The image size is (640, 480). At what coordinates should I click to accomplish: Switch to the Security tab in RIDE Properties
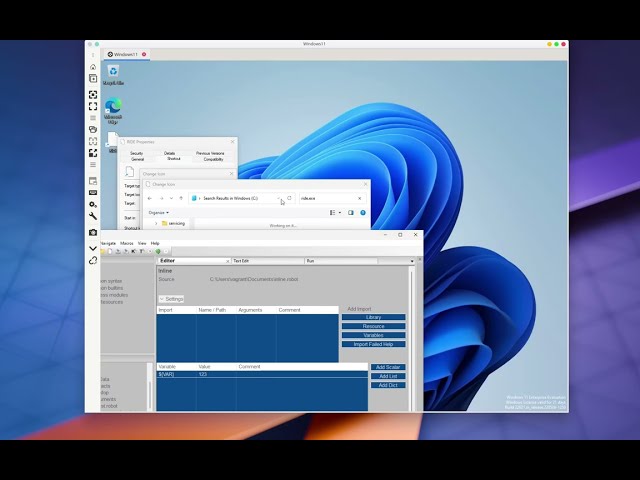click(x=136, y=153)
